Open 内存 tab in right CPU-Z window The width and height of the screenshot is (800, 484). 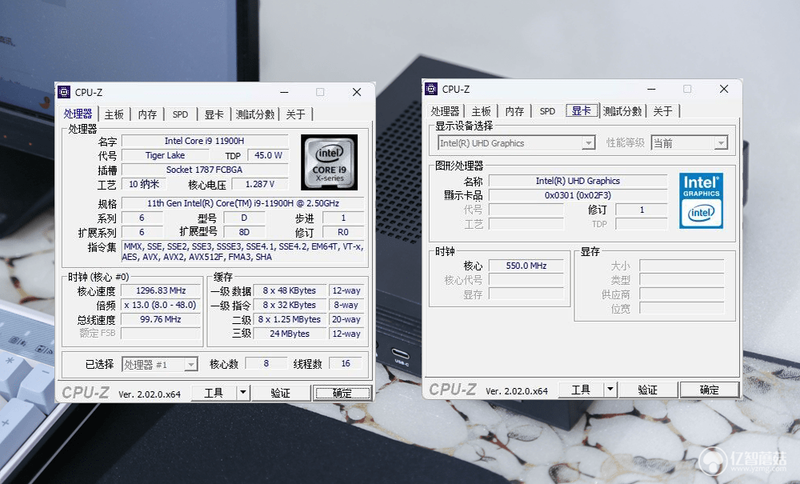pyautogui.click(x=514, y=111)
